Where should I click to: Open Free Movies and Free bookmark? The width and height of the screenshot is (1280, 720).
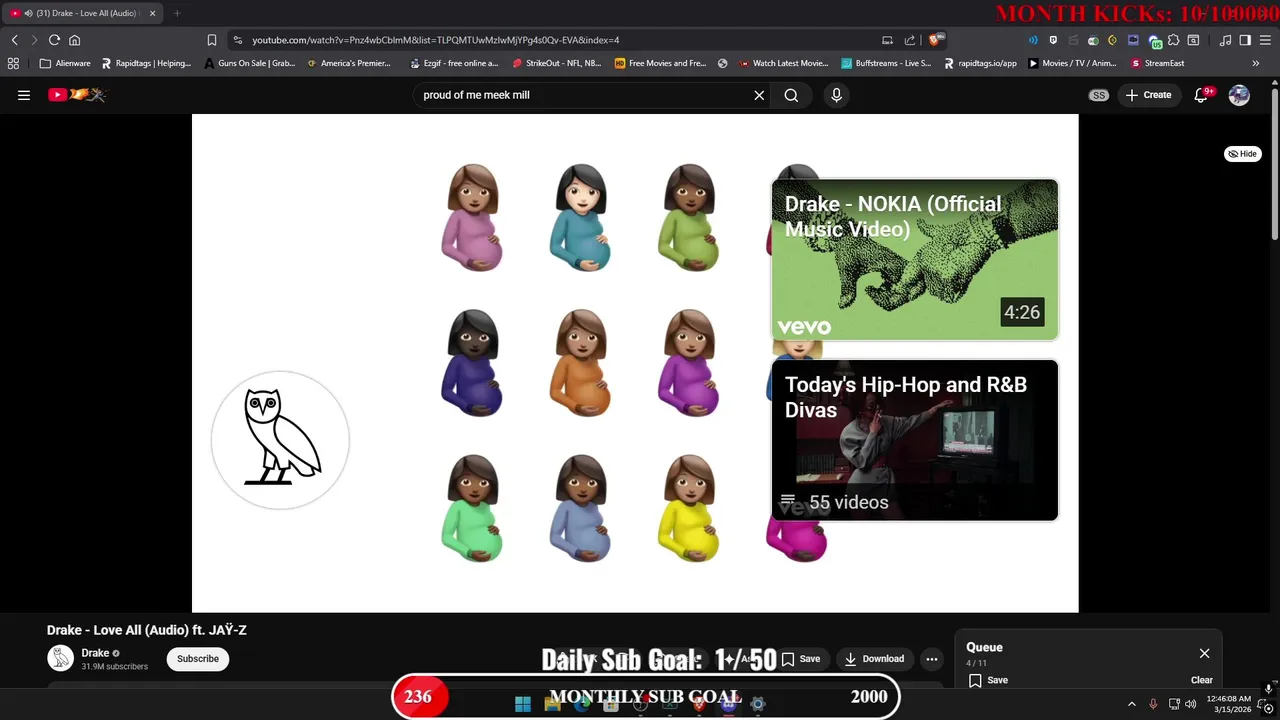pyautogui.click(x=660, y=63)
